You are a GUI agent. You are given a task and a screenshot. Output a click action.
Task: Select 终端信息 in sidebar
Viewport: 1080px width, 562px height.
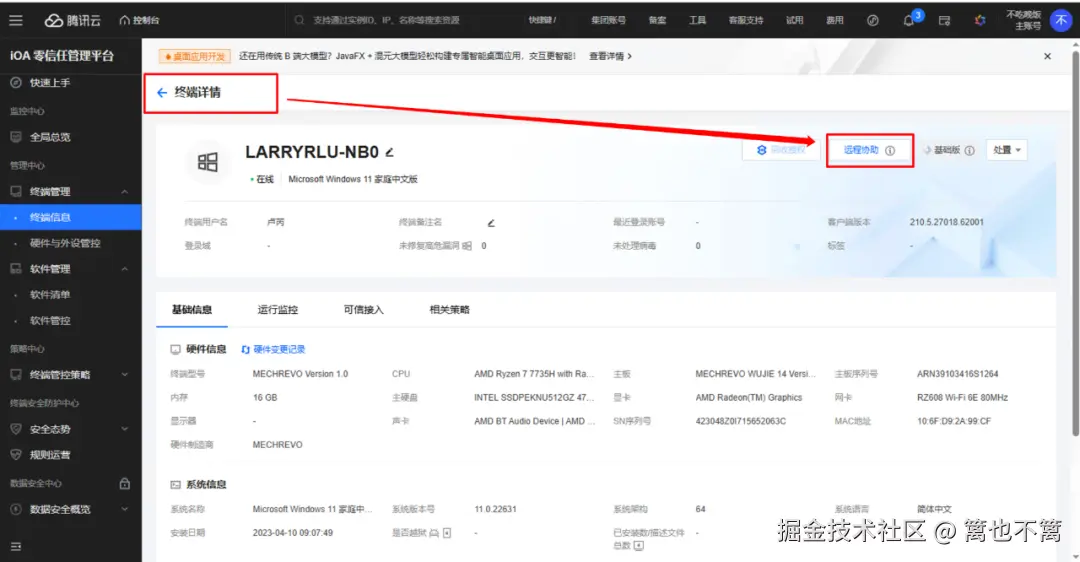click(71, 217)
